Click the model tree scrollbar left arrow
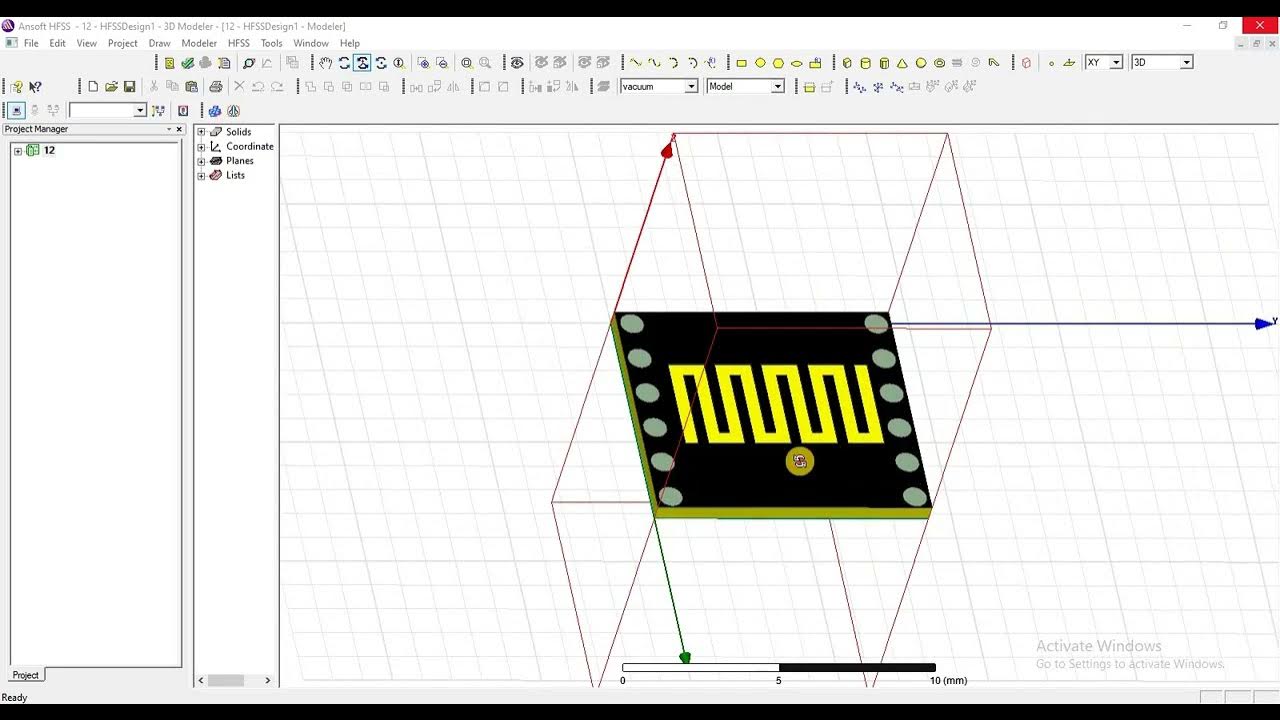This screenshot has height=720, width=1280. (201, 680)
